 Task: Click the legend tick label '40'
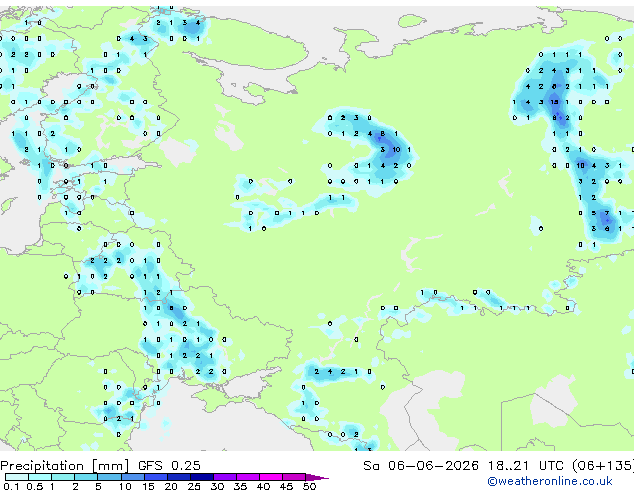(x=263, y=486)
